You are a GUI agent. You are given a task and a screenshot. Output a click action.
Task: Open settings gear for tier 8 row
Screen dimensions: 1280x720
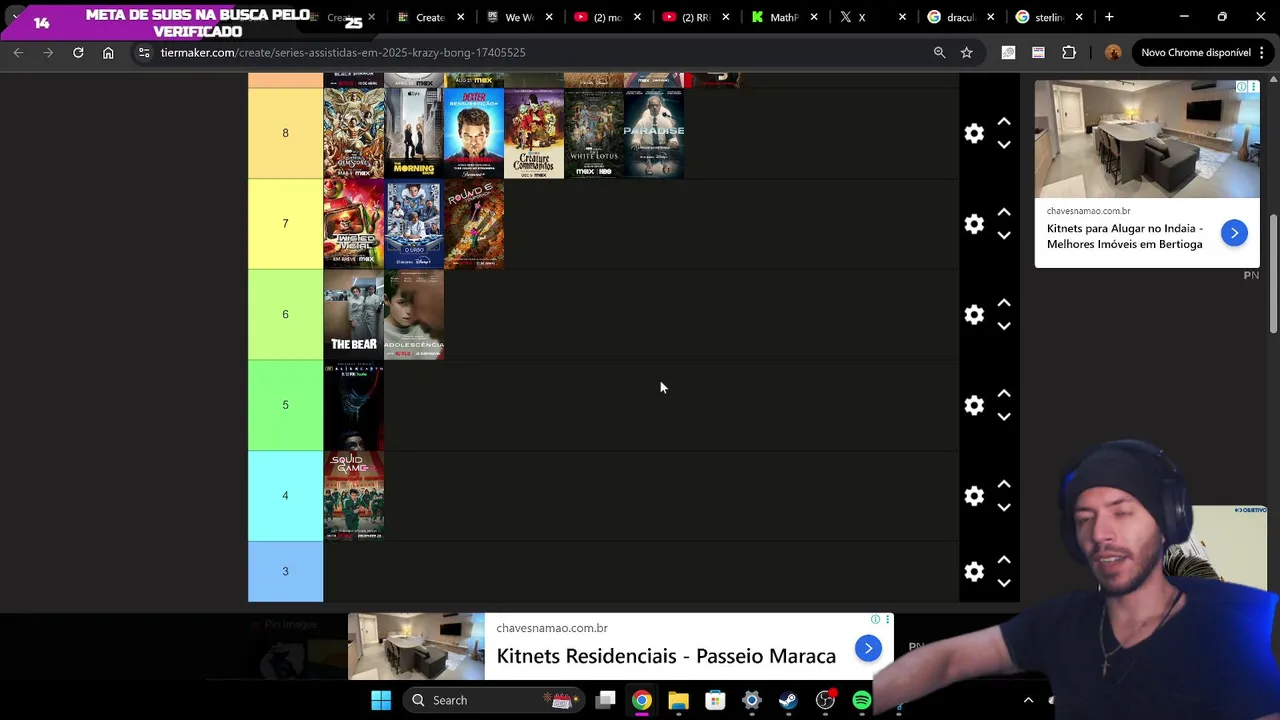pyautogui.click(x=974, y=133)
